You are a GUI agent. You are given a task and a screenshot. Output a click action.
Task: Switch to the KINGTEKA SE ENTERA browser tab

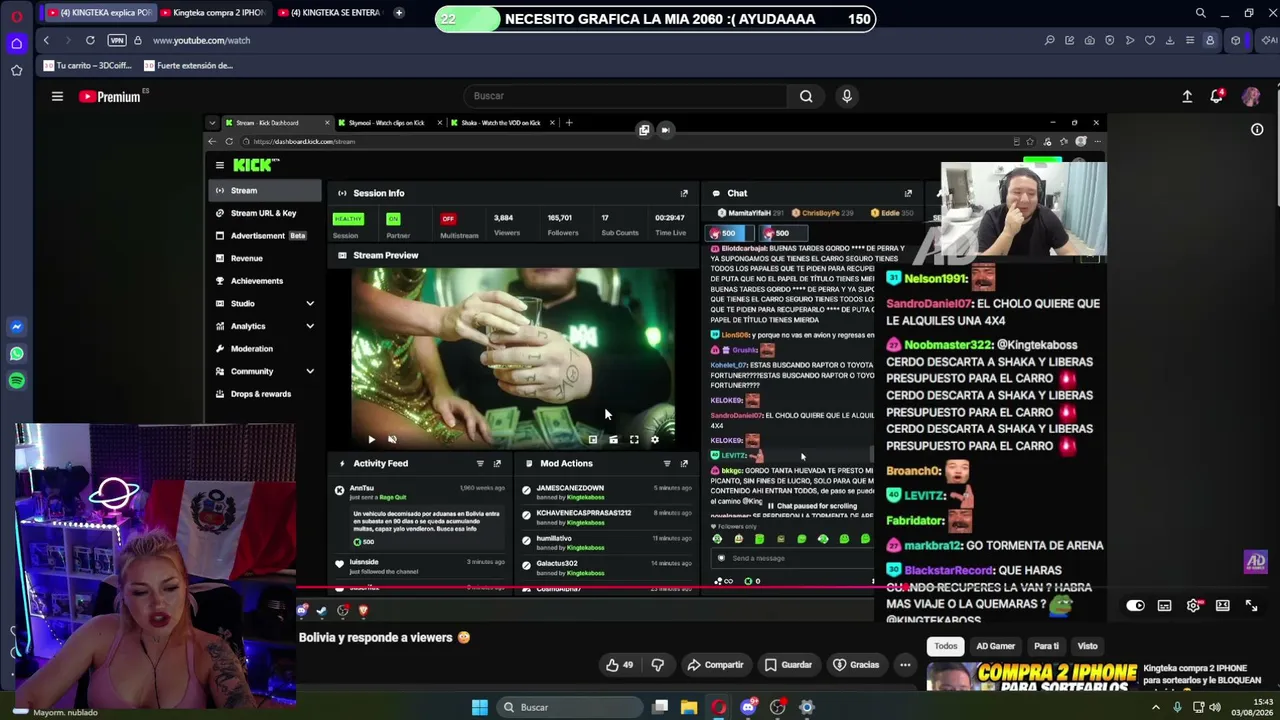330,13
